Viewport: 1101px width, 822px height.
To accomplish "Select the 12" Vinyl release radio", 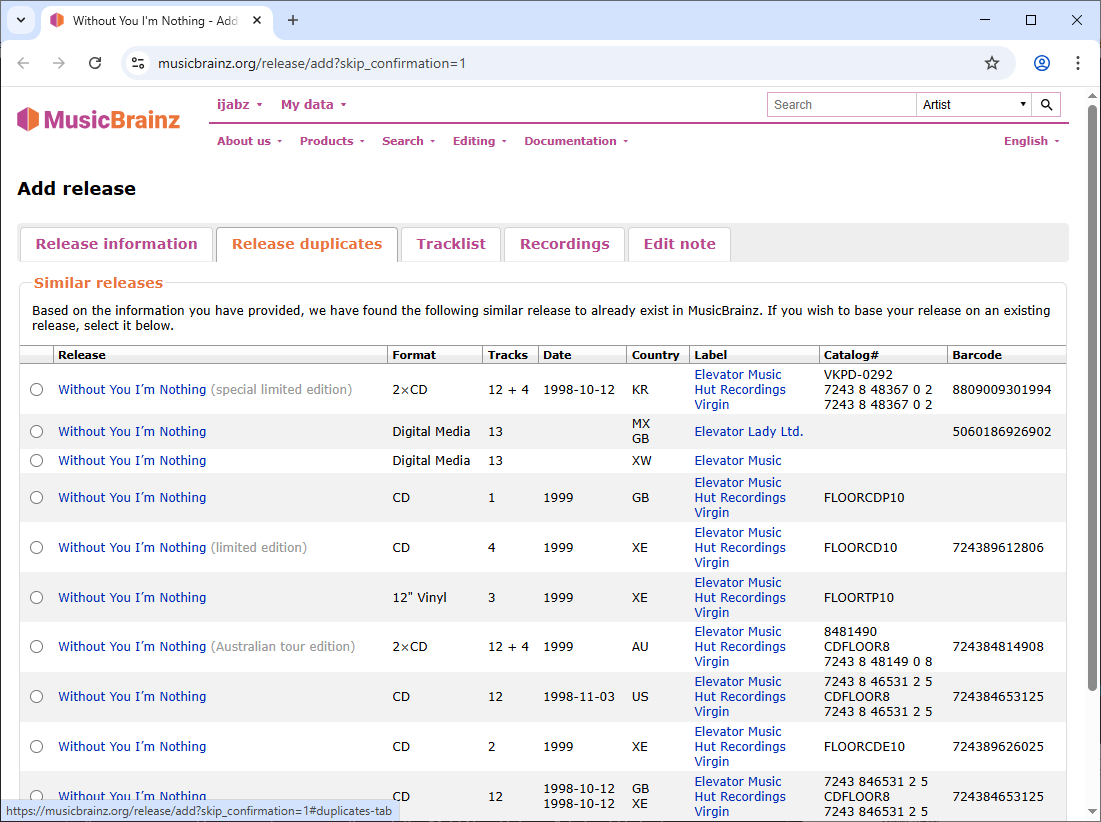I will tap(37, 597).
